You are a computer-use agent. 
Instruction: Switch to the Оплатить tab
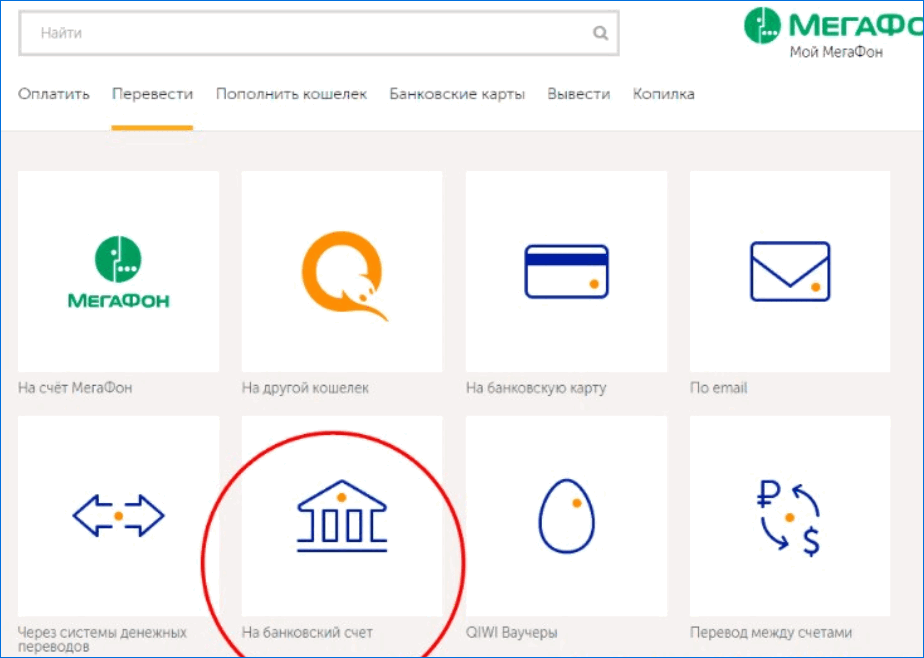click(x=54, y=94)
